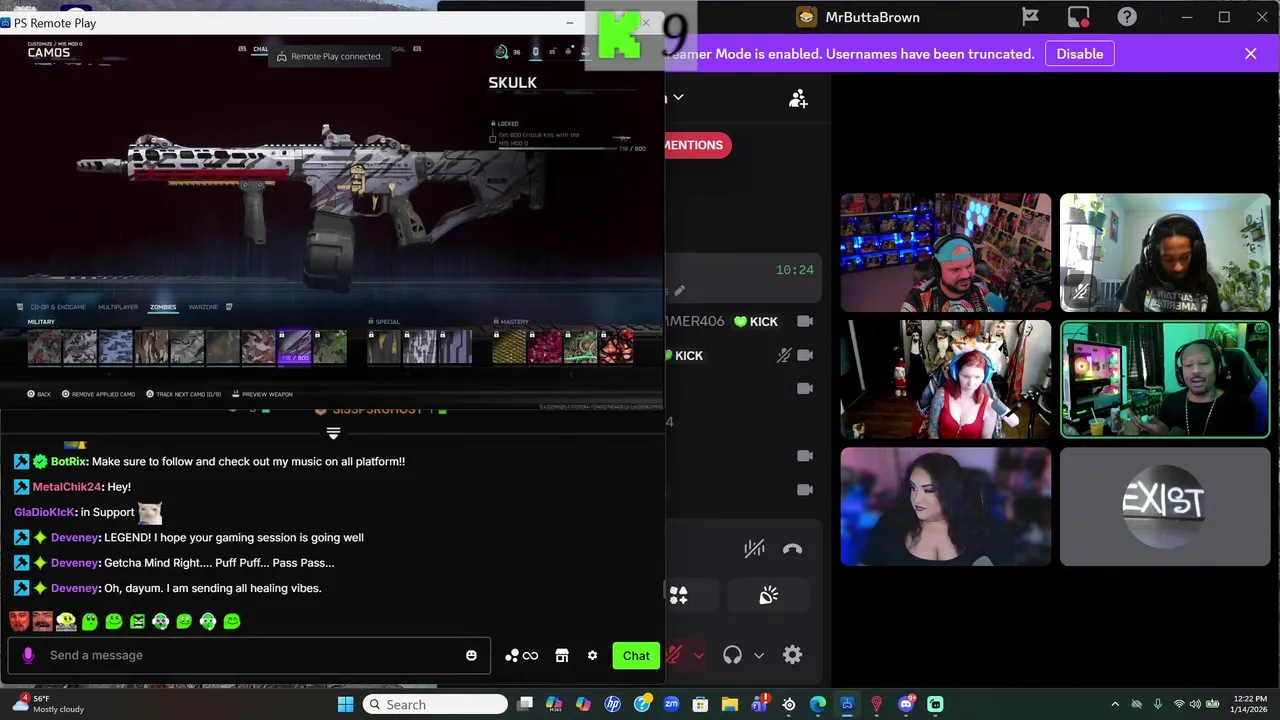This screenshot has width=1280, height=720.
Task: Select the gold mastery camo swatch
Action: [x=509, y=346]
